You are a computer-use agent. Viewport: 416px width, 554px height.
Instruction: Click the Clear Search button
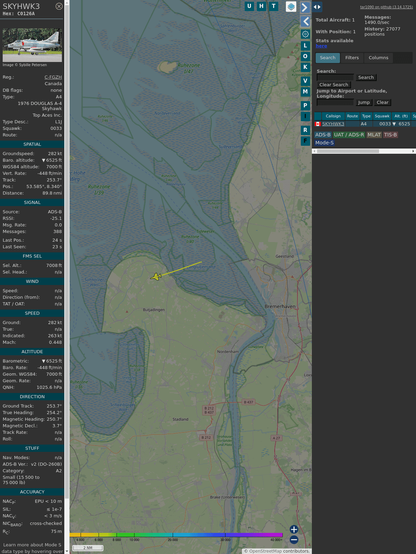334,85
